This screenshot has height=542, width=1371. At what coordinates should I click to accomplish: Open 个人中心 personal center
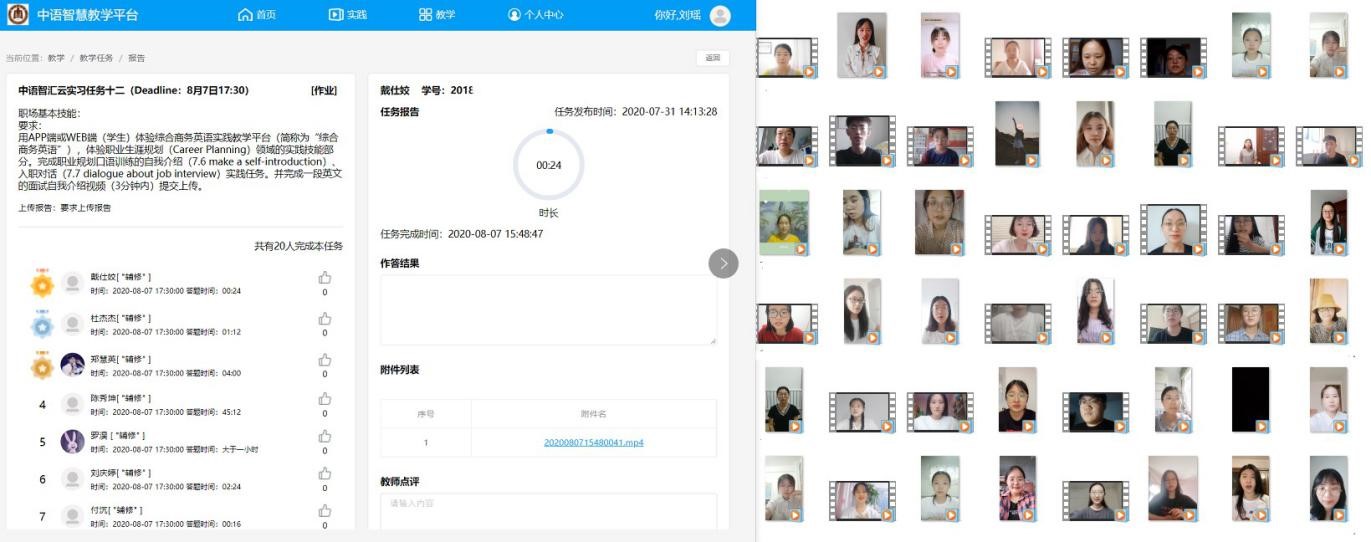pos(535,15)
